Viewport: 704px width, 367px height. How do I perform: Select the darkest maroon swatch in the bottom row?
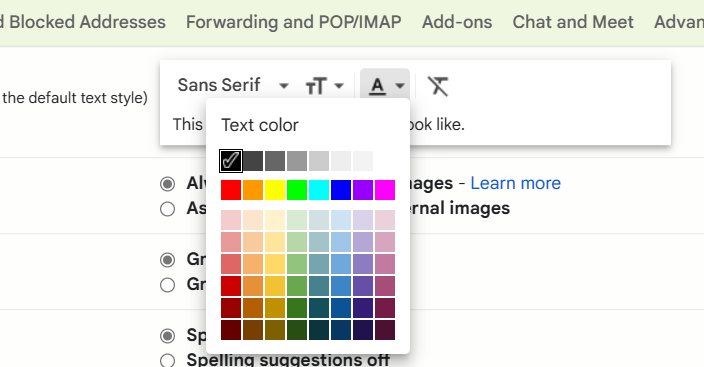click(231, 330)
